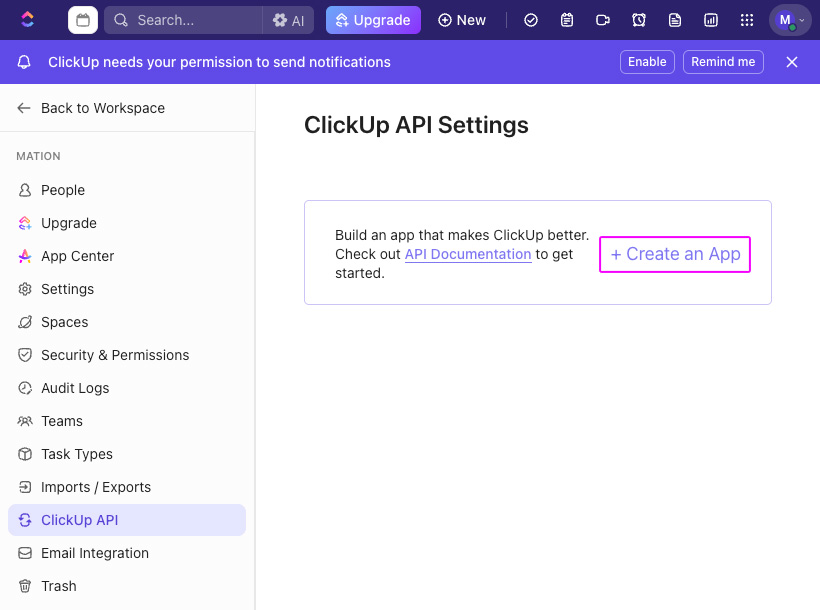Click the notification bell icon in banner
The height and width of the screenshot is (610, 820).
tap(24, 62)
